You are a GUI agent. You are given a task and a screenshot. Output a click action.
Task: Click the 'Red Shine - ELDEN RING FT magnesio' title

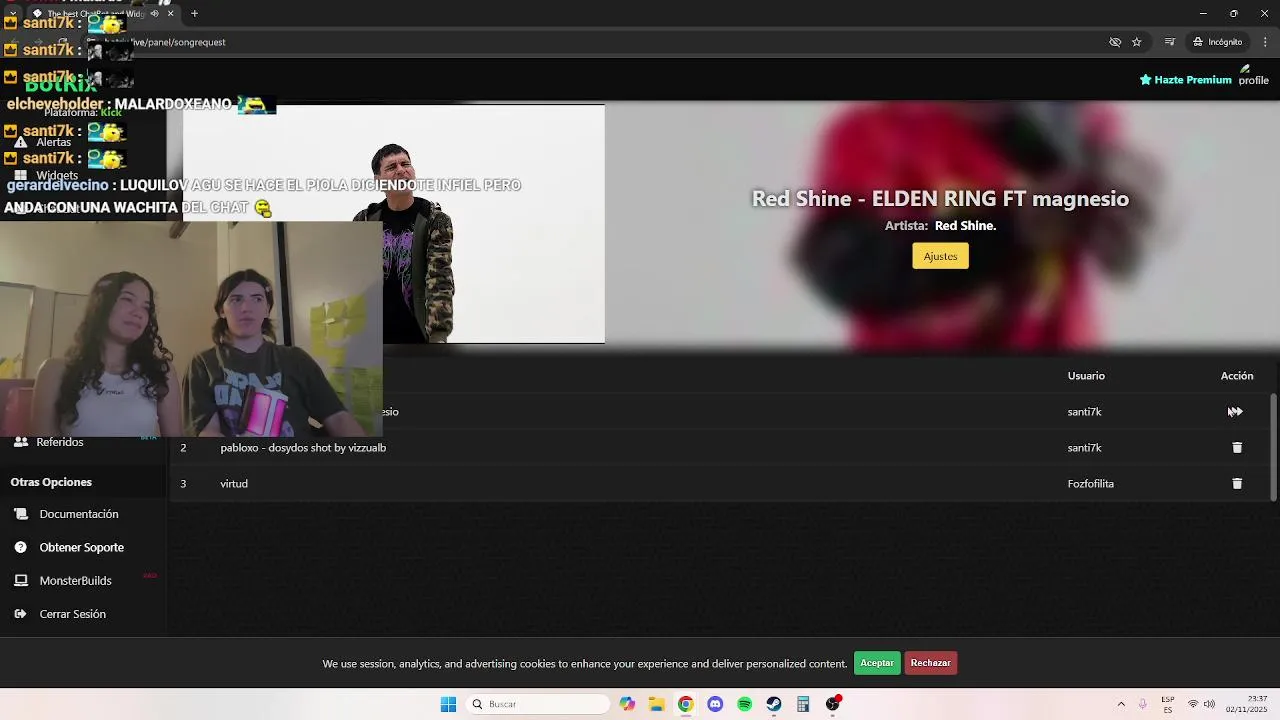[x=940, y=199]
